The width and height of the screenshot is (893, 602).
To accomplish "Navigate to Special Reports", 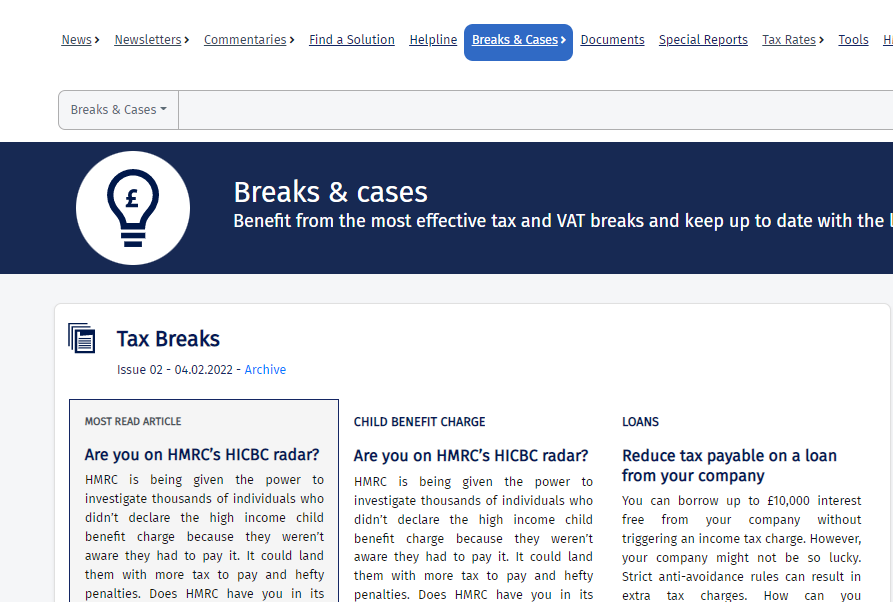I will (703, 40).
